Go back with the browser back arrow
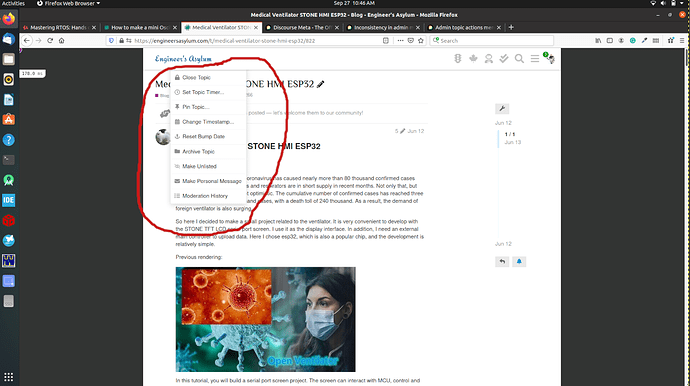The image size is (690, 386). [x=27, y=40]
